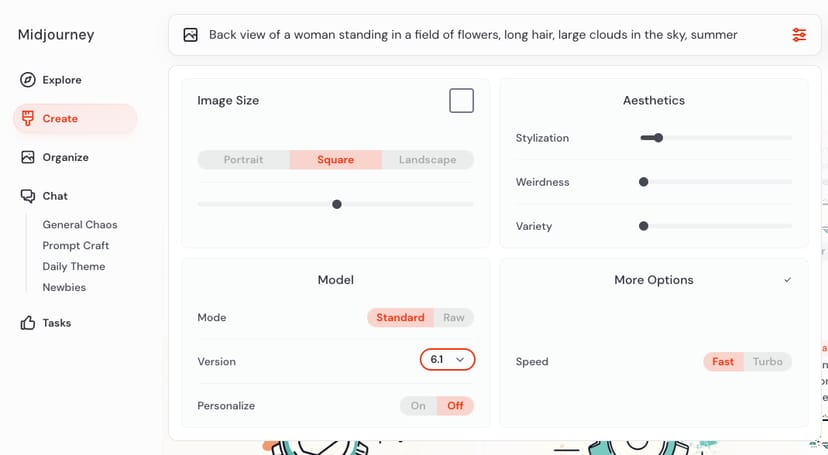
Task: Open the Version 6.1 dropdown
Action: tap(447, 359)
